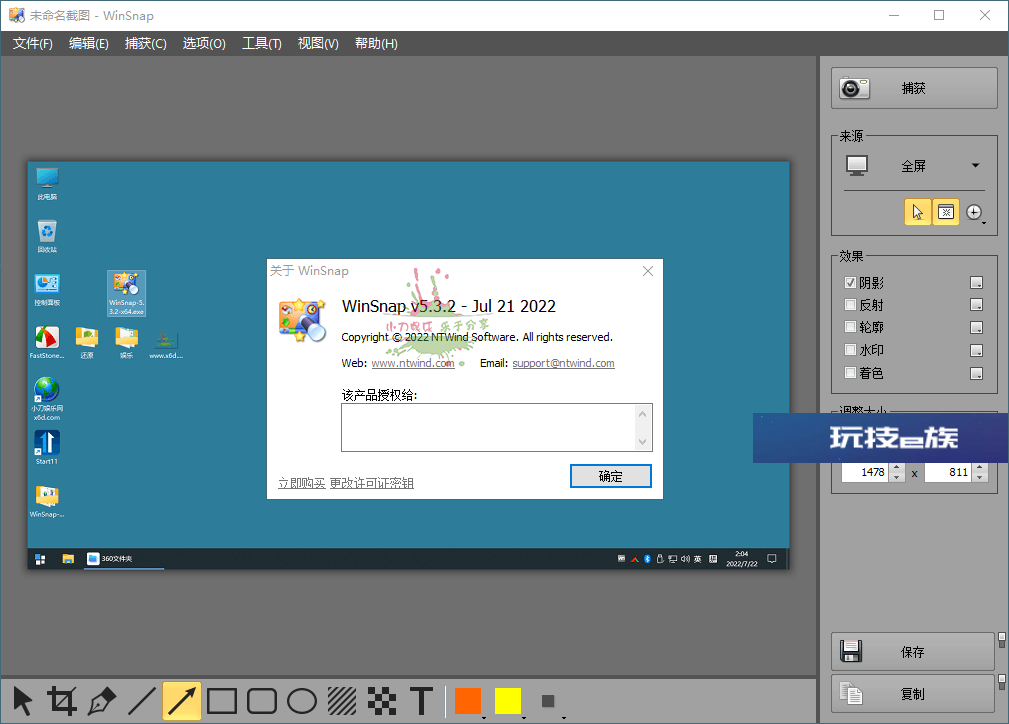This screenshot has height=724, width=1009.
Task: Click license box scrollbar up arrow
Action: (x=642, y=414)
